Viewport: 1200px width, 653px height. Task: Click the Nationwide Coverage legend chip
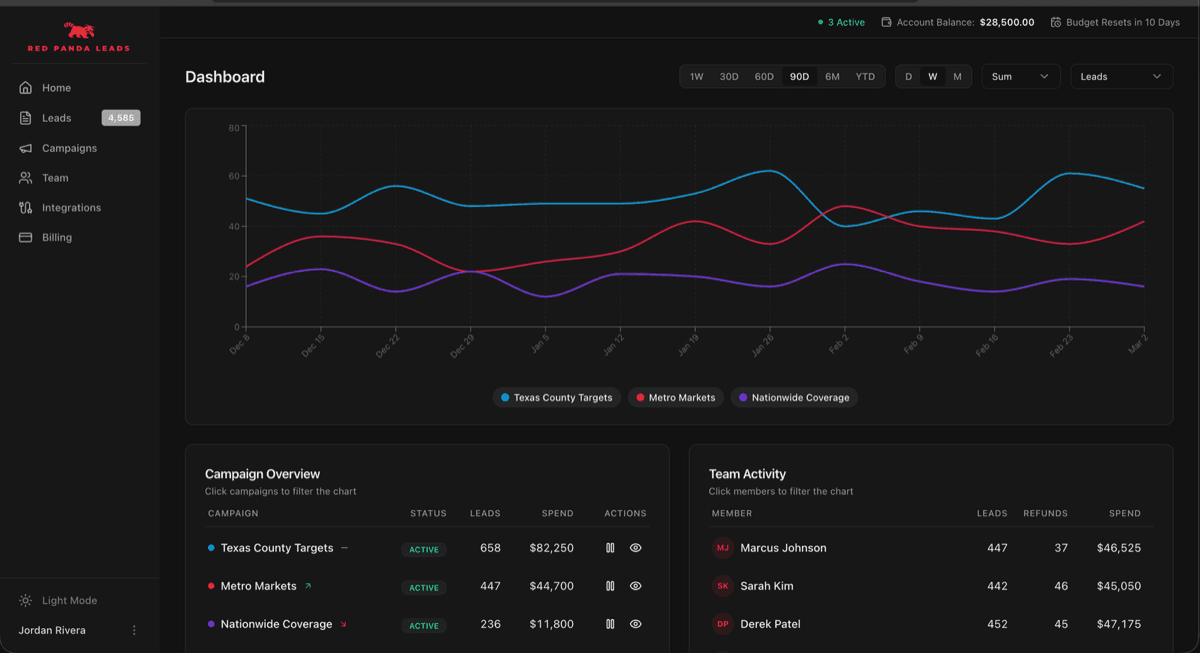[794, 397]
